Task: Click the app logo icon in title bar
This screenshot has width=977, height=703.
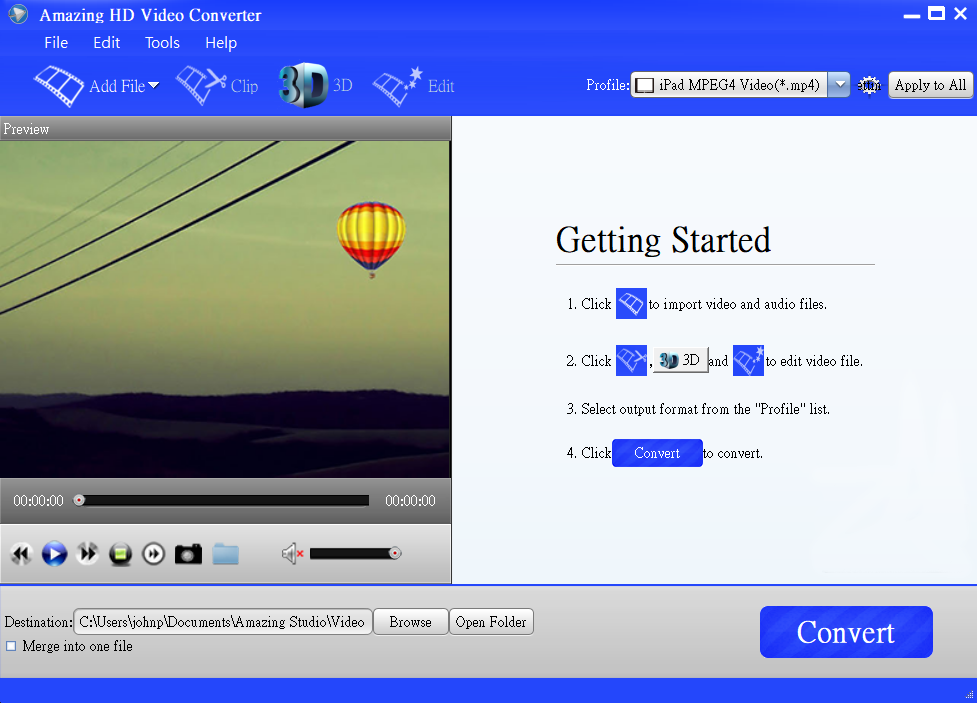Action: click(x=18, y=14)
